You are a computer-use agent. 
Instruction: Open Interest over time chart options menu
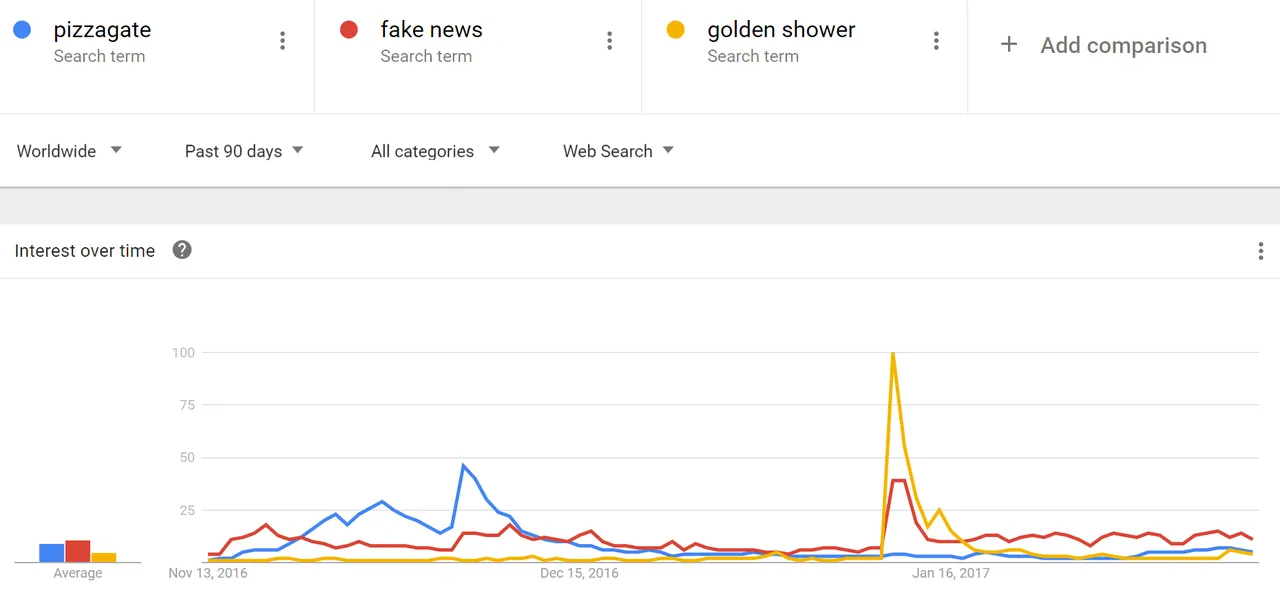[1261, 251]
